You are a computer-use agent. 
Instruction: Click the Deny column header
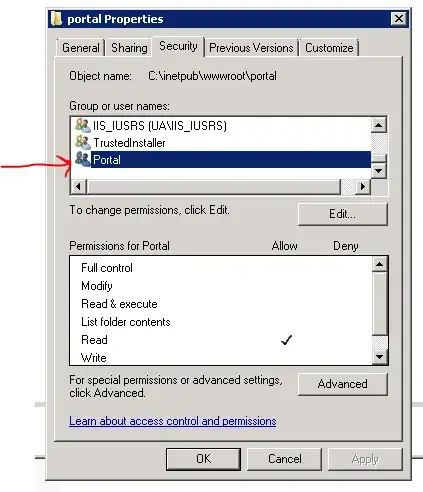346,246
